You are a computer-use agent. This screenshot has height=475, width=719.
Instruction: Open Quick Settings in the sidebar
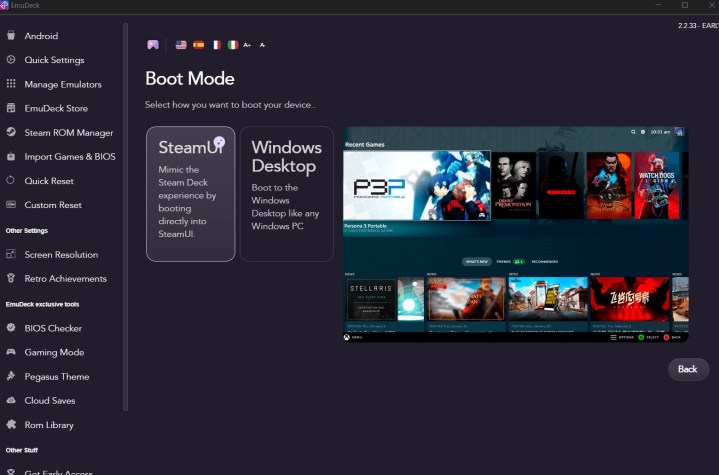pyautogui.click(x=54, y=60)
